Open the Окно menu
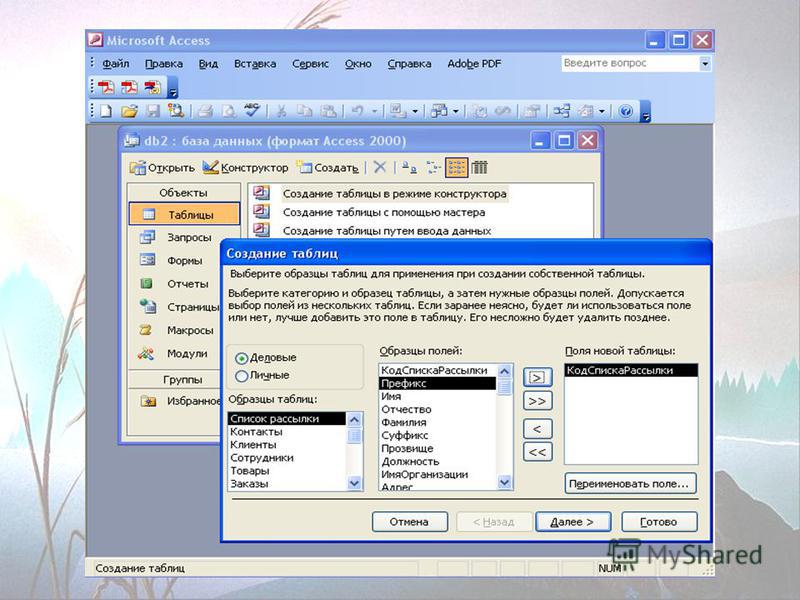This screenshot has height=600, width=800. [358, 64]
